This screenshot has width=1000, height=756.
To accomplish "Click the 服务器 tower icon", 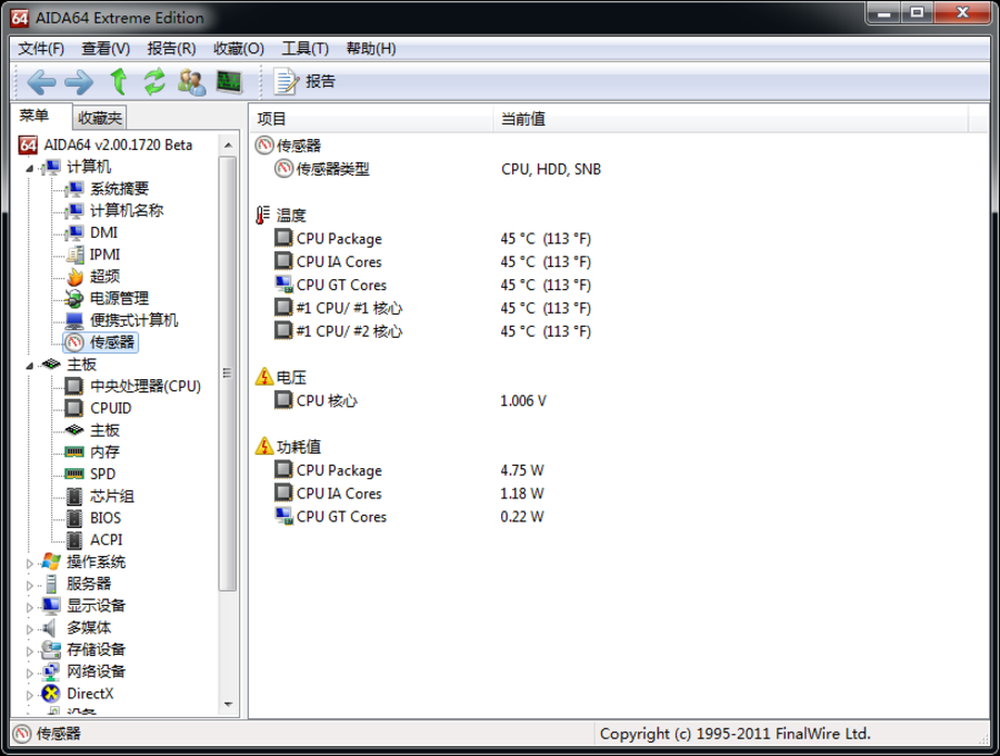I will click(x=51, y=584).
